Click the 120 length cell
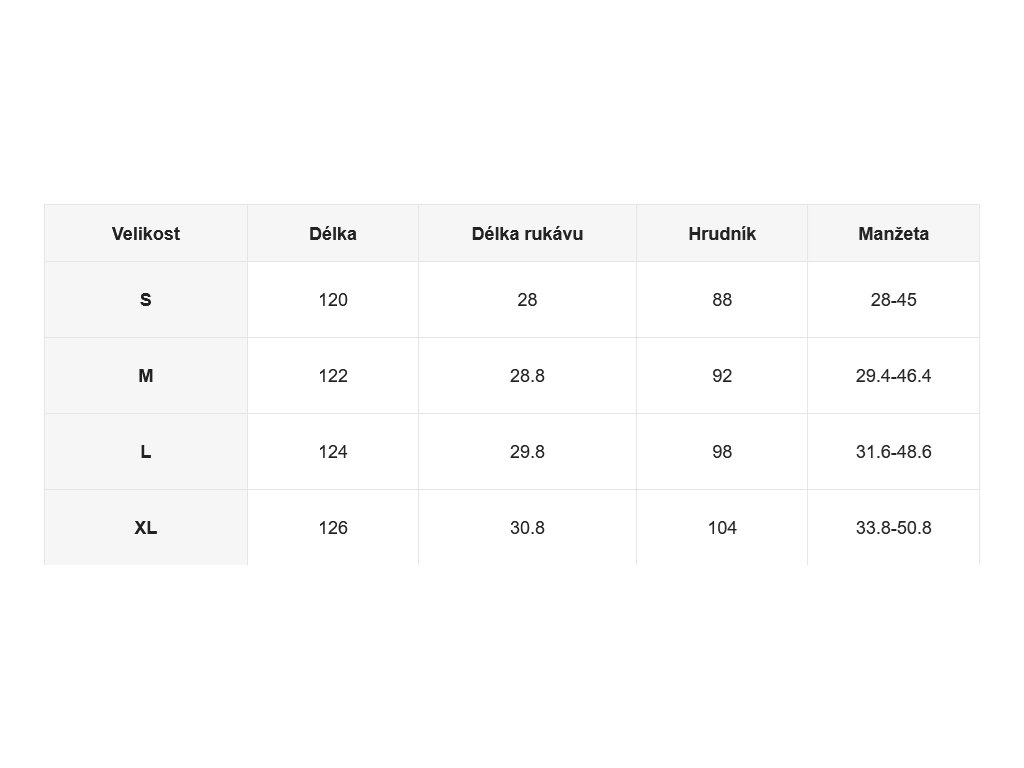 pyautogui.click(x=333, y=300)
